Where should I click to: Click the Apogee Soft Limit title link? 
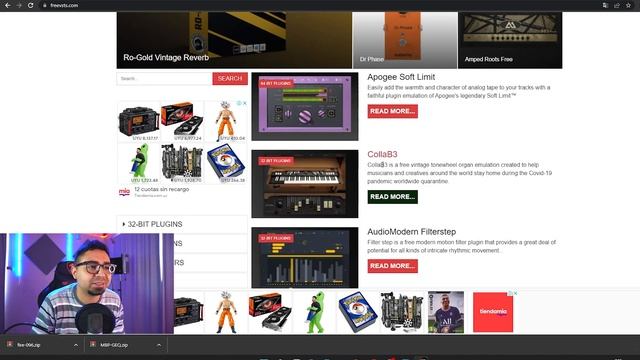coord(401,77)
